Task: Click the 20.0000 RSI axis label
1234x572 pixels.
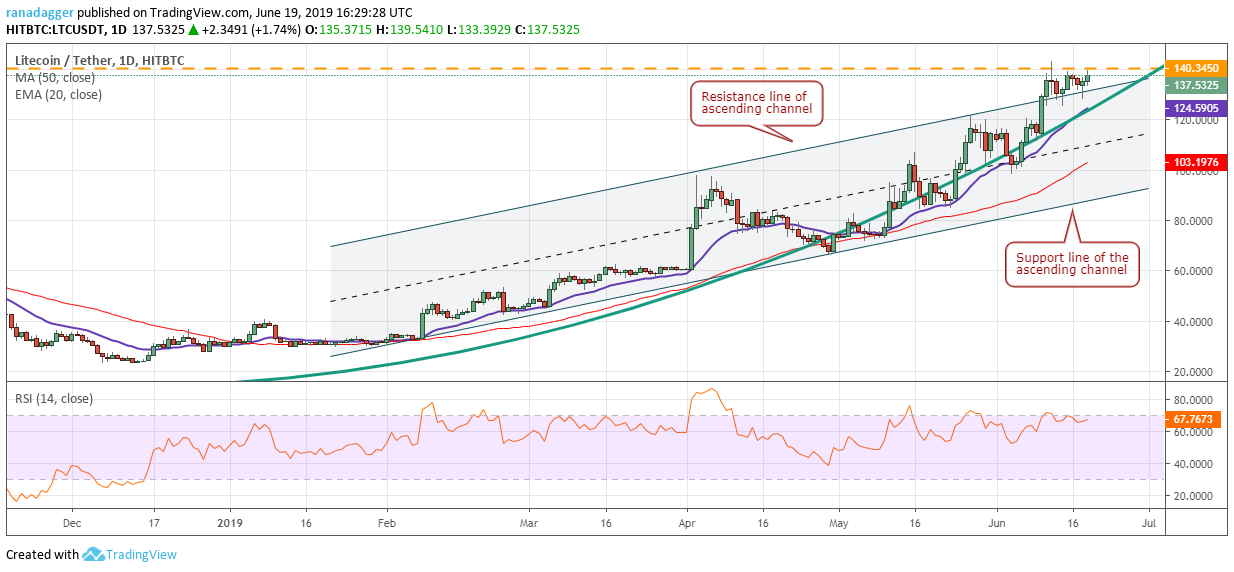Action: coord(1194,496)
